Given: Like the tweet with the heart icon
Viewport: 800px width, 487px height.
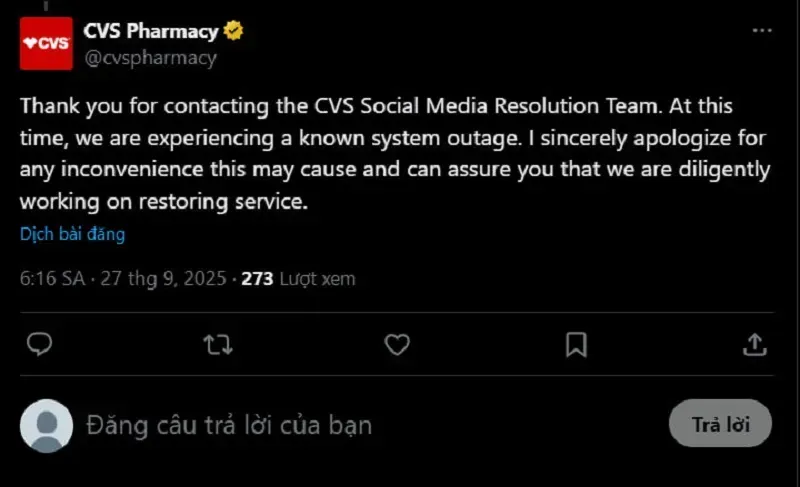Looking at the screenshot, I should (x=397, y=345).
